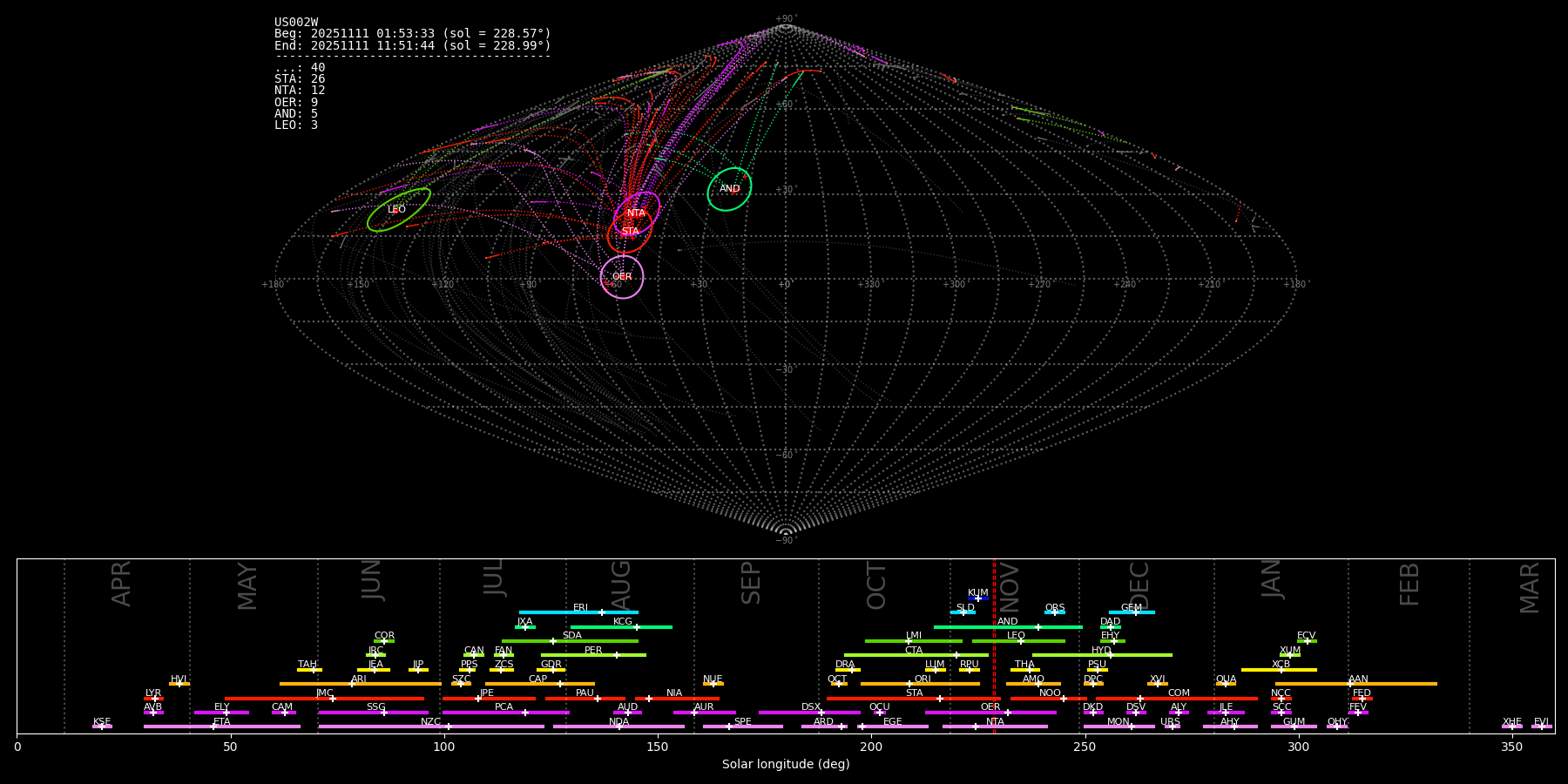Select the blue KUM shower bar marker

[977, 598]
